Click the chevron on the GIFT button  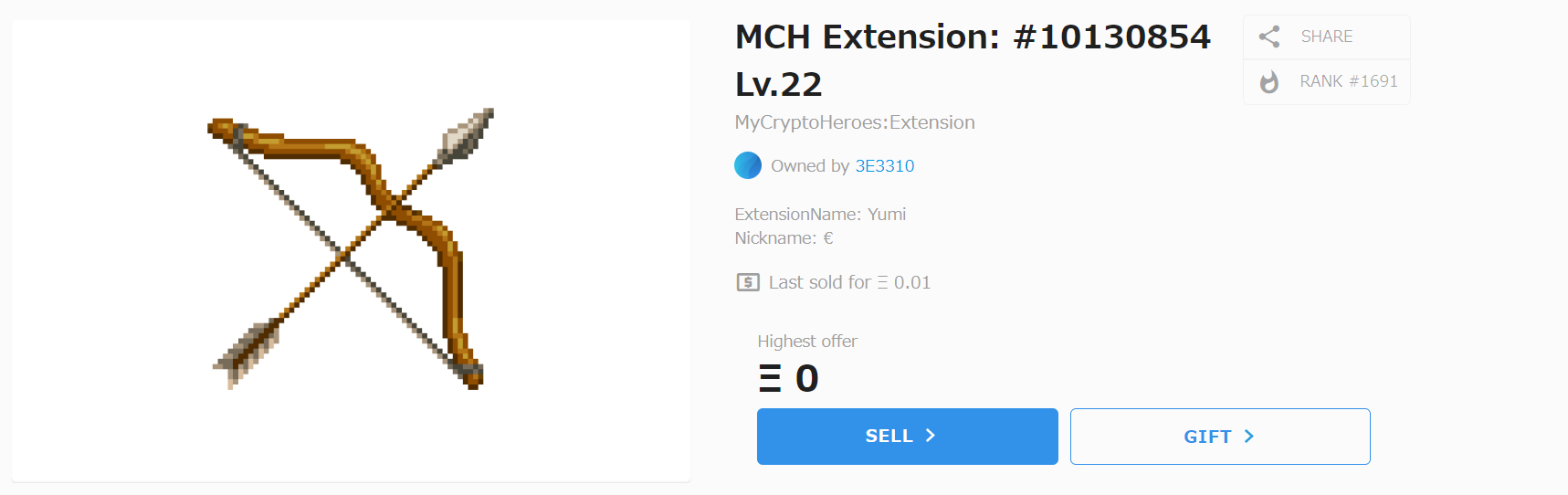click(1248, 437)
